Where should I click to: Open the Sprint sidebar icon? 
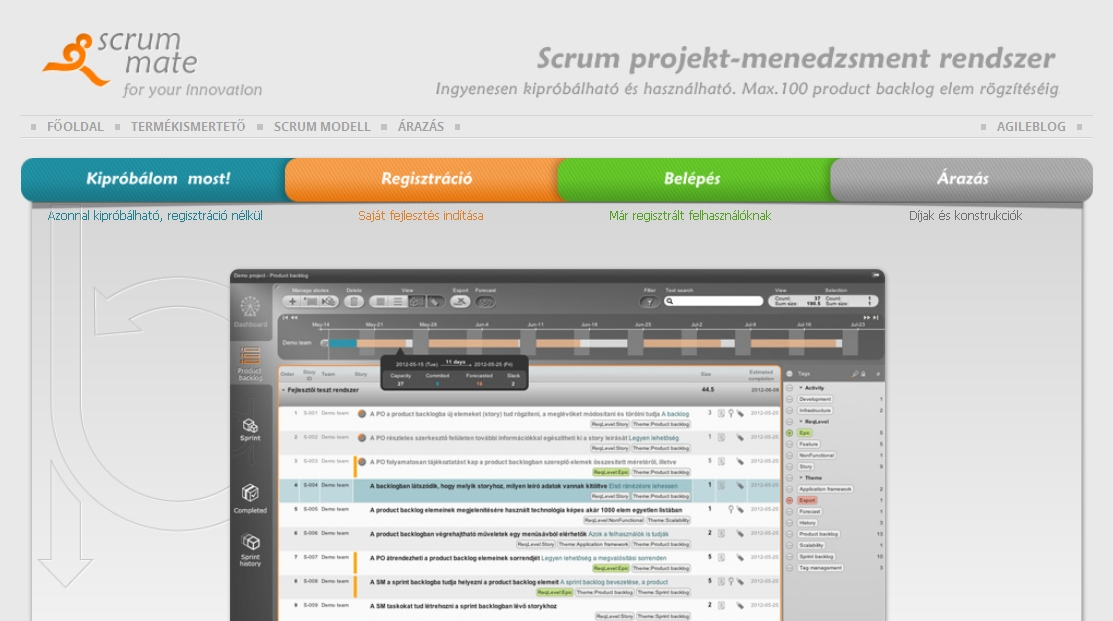click(250, 429)
